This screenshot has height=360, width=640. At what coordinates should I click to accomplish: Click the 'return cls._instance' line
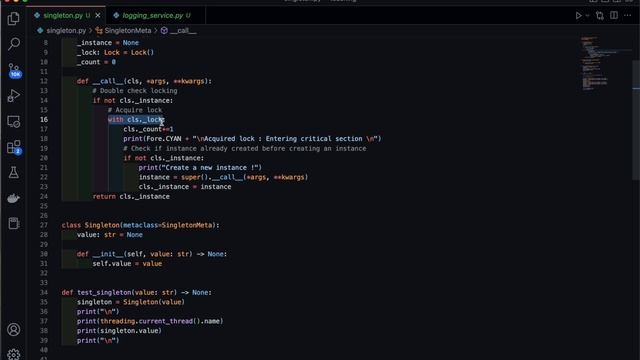[x=131, y=196]
